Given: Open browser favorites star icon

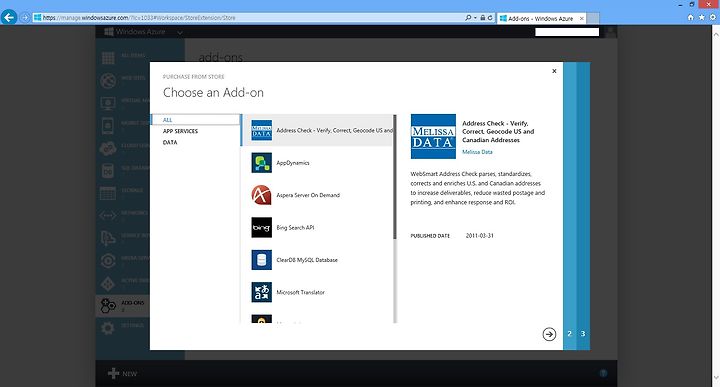Looking at the screenshot, I should [x=702, y=17].
